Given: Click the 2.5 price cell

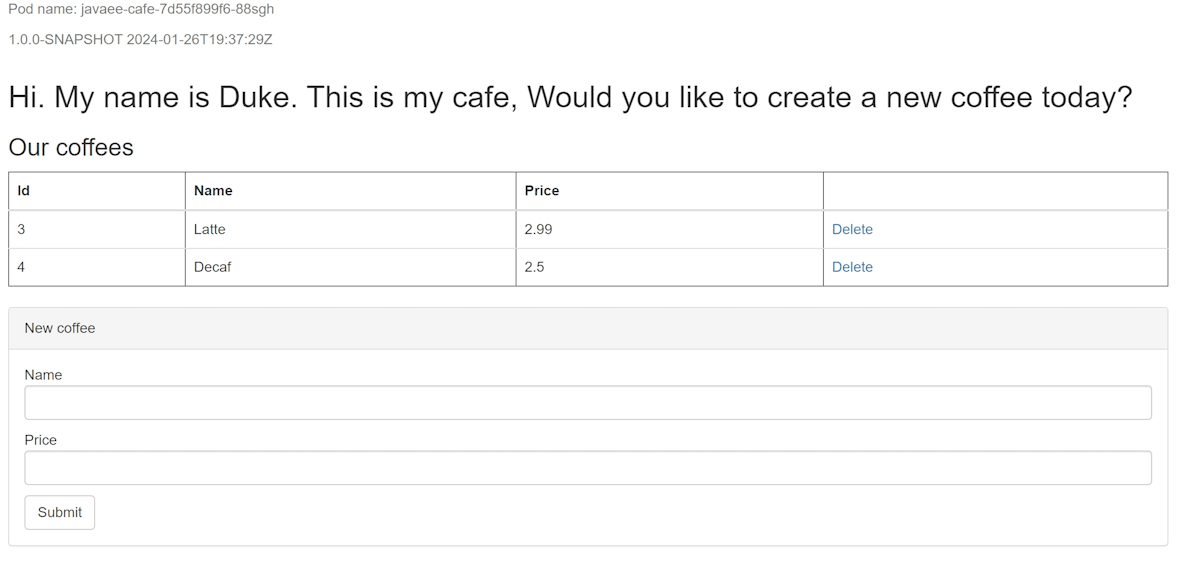Looking at the screenshot, I should point(534,267).
